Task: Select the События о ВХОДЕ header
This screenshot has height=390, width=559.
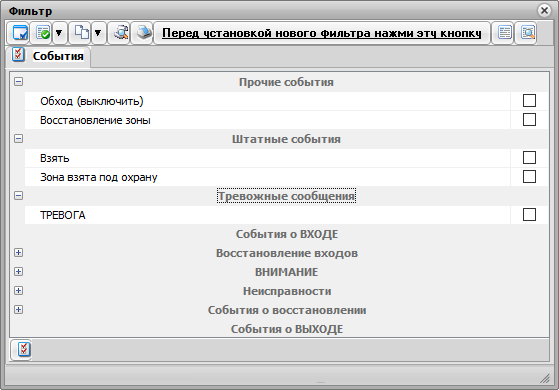Action: [287, 234]
